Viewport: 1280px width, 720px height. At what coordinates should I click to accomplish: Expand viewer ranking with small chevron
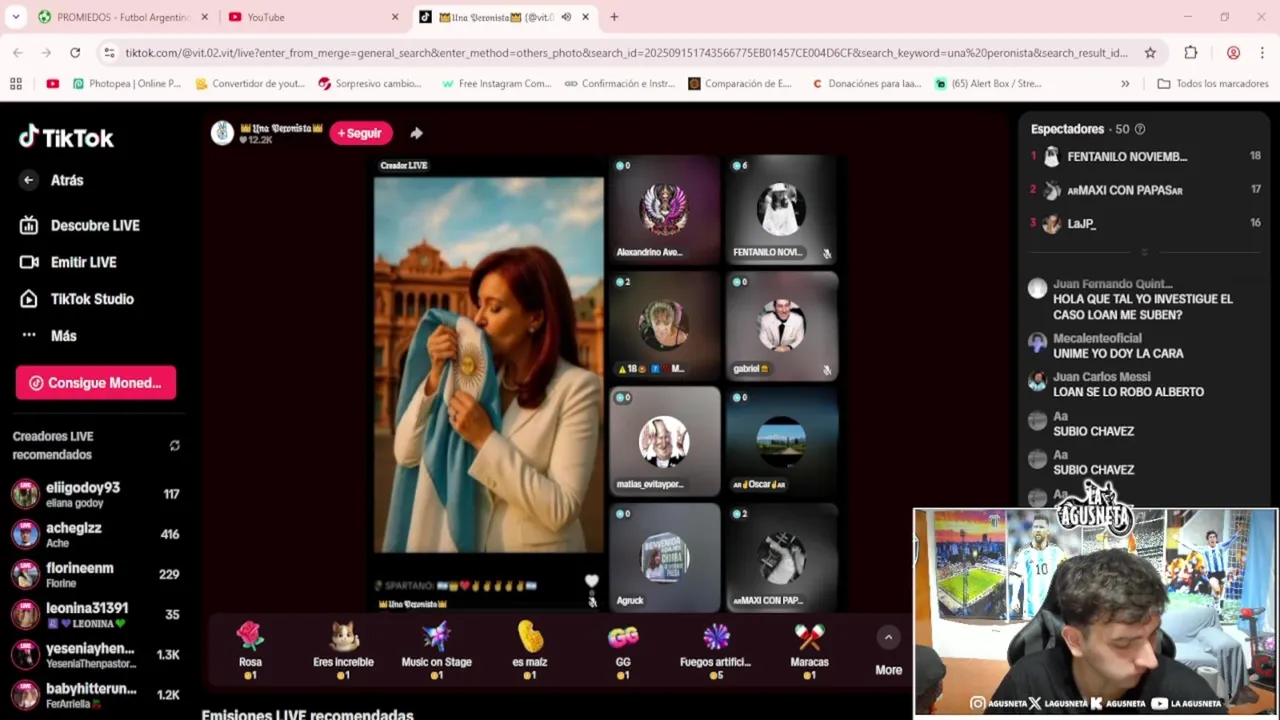[1145, 251]
